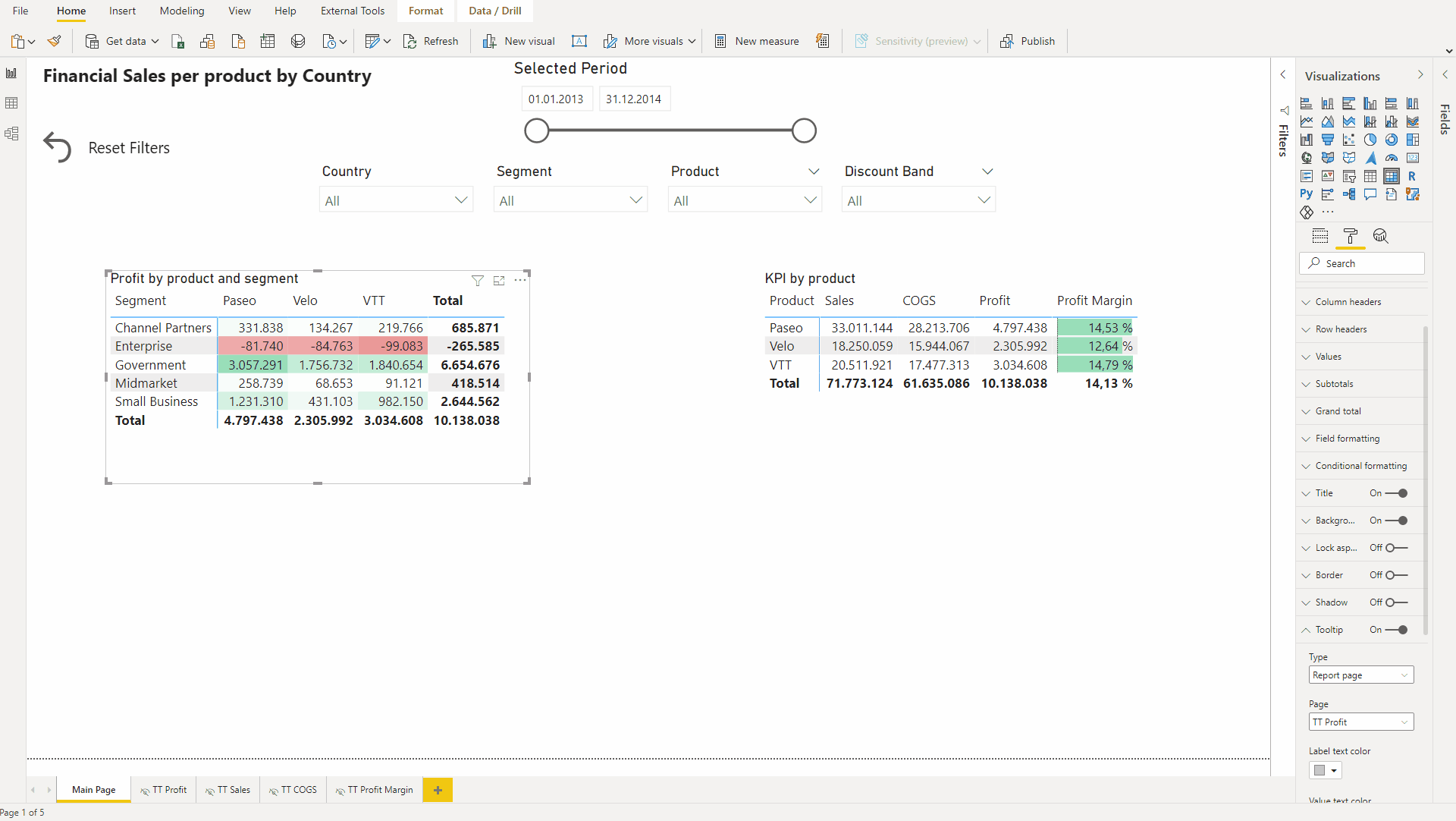The image size is (1456, 821).
Task: Select the pie chart visualization icon
Action: coord(1370,140)
